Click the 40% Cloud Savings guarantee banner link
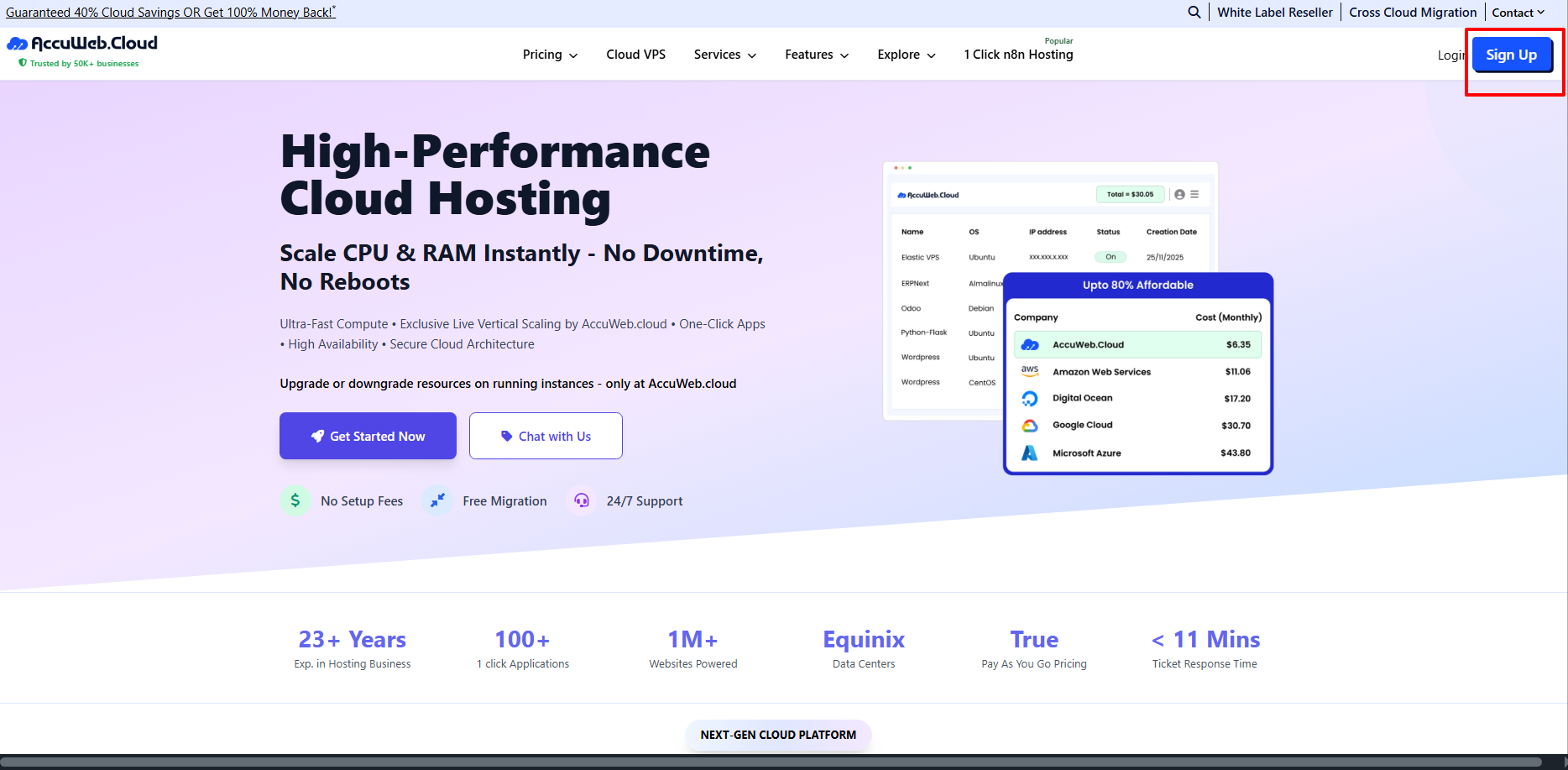The image size is (1568, 770). tap(170, 13)
